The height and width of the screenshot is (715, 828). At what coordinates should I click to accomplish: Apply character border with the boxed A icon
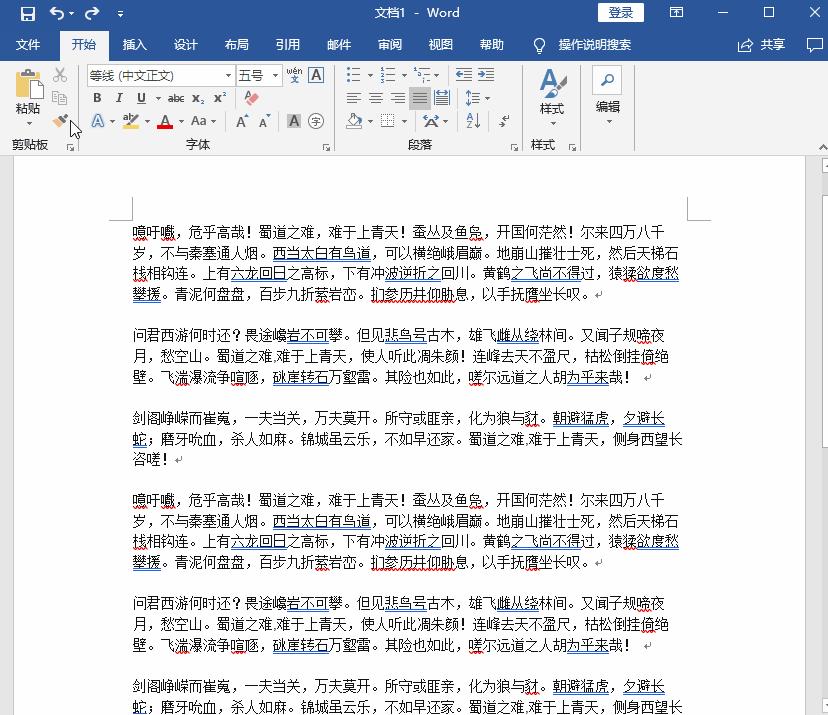point(316,75)
